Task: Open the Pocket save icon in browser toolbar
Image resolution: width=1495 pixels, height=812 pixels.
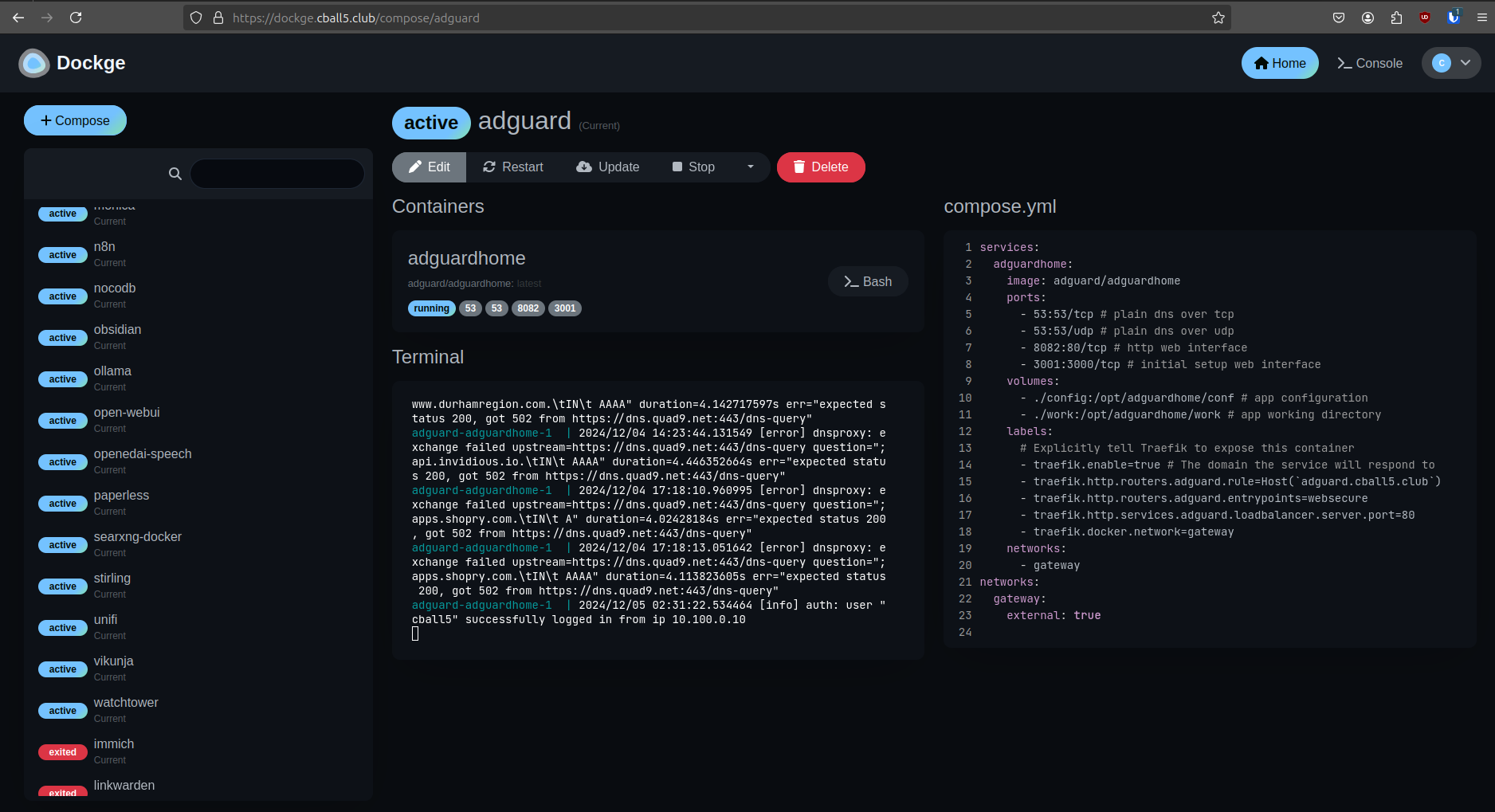Action: [x=1339, y=18]
